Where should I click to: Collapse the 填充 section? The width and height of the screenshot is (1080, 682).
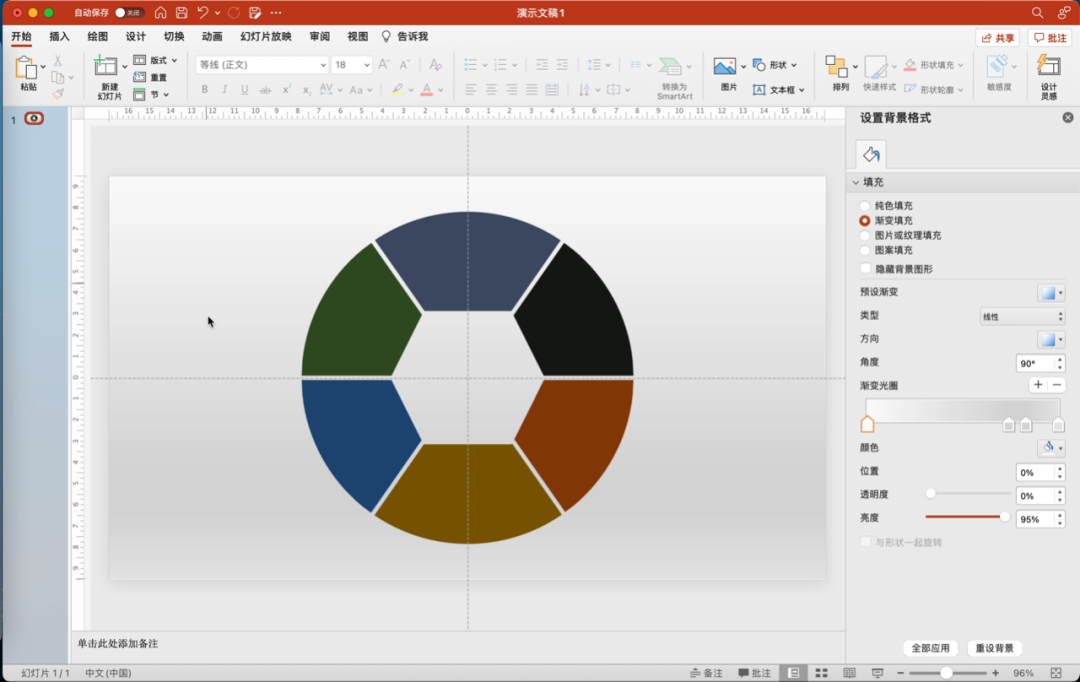pos(857,183)
